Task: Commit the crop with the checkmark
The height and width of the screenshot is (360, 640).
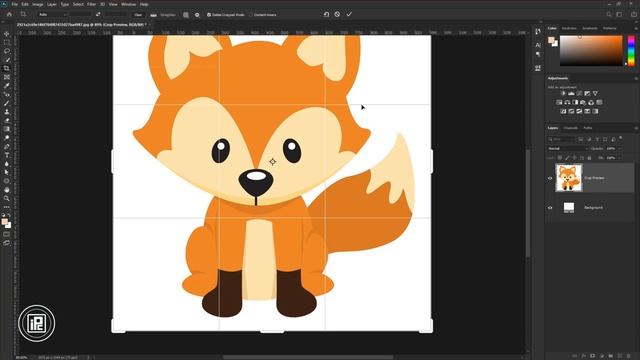Action: pos(349,14)
